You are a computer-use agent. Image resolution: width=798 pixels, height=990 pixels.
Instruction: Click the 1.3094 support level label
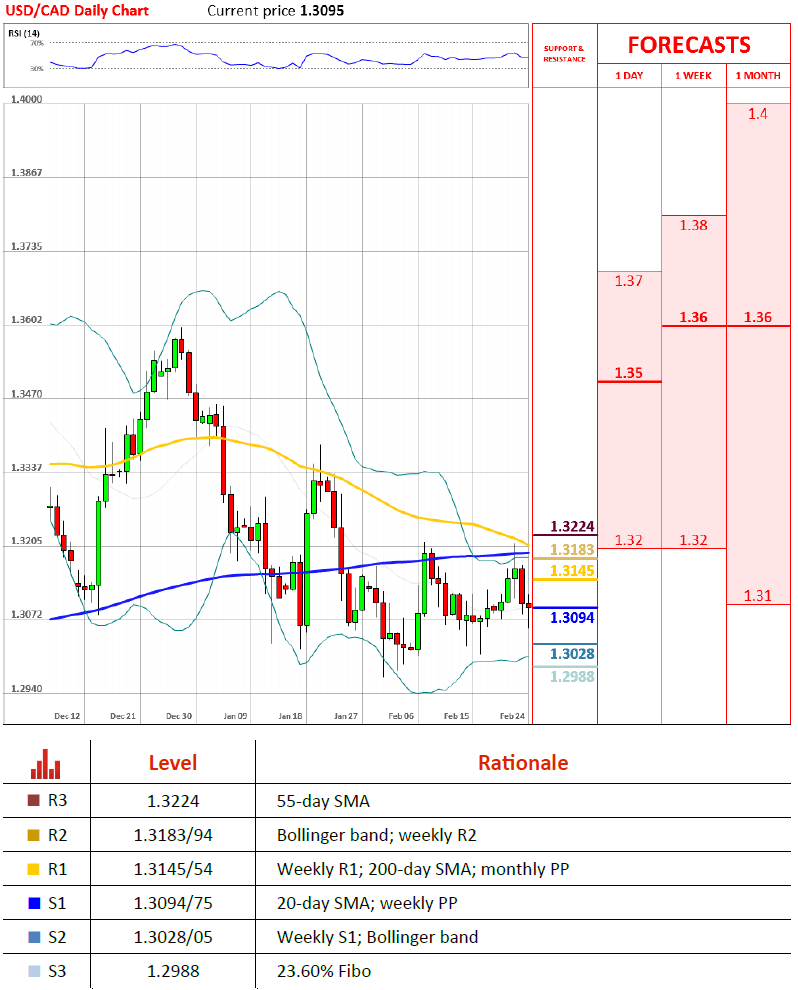tap(572, 617)
